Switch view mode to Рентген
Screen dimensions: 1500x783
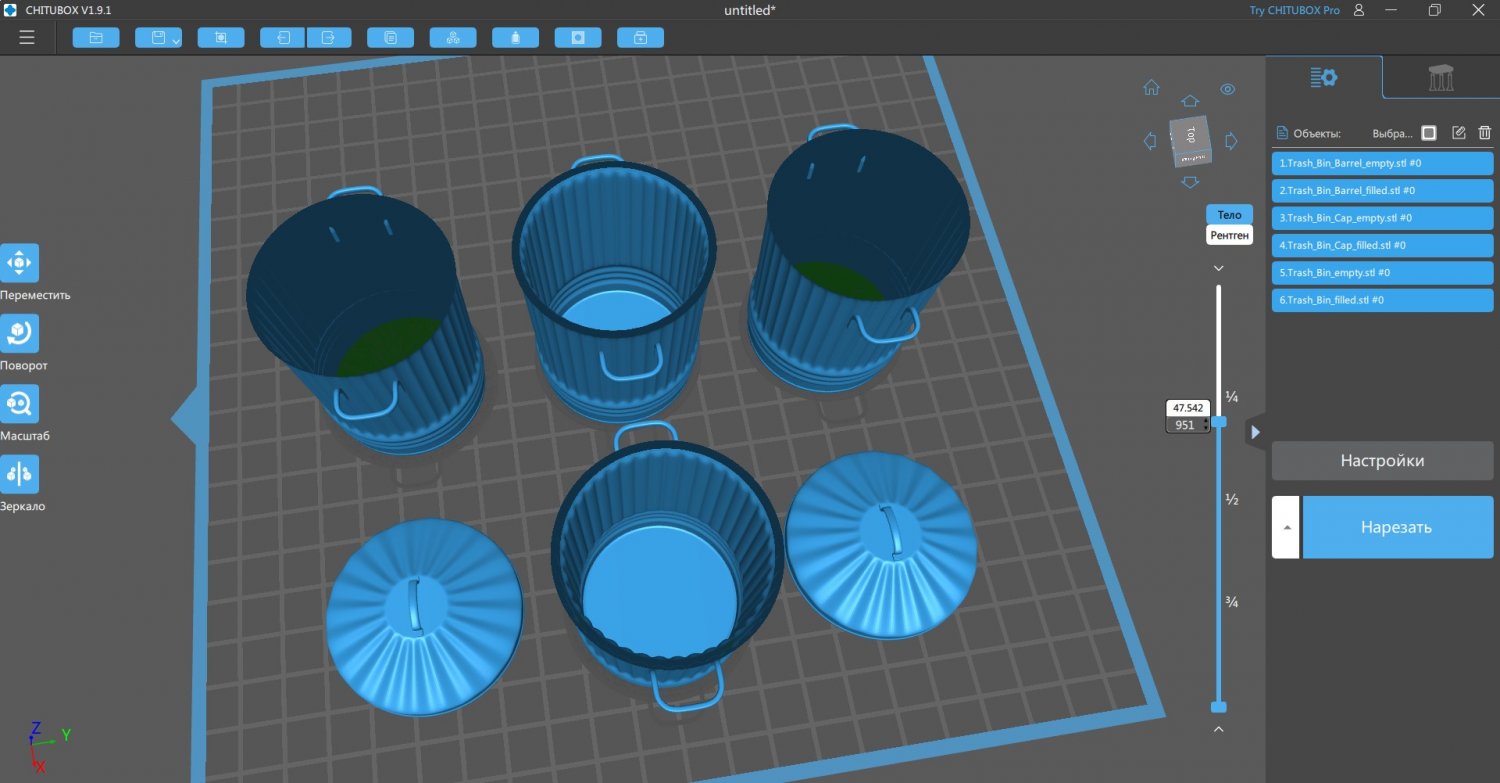point(1229,234)
